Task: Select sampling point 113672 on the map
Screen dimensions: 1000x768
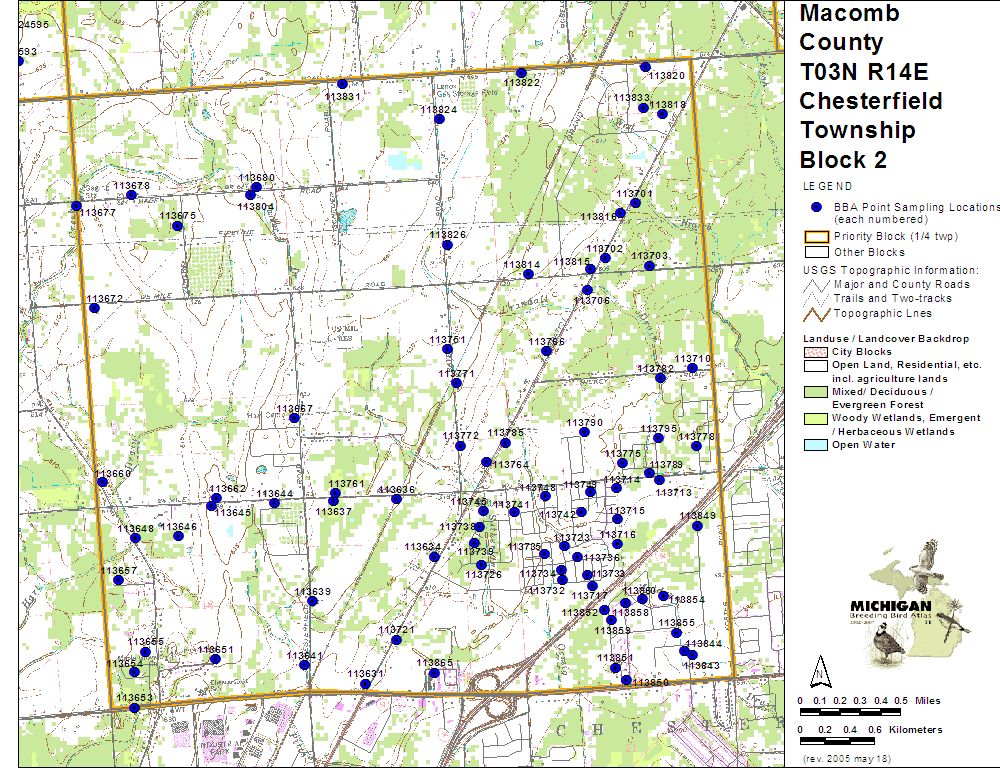Action: (x=94, y=308)
